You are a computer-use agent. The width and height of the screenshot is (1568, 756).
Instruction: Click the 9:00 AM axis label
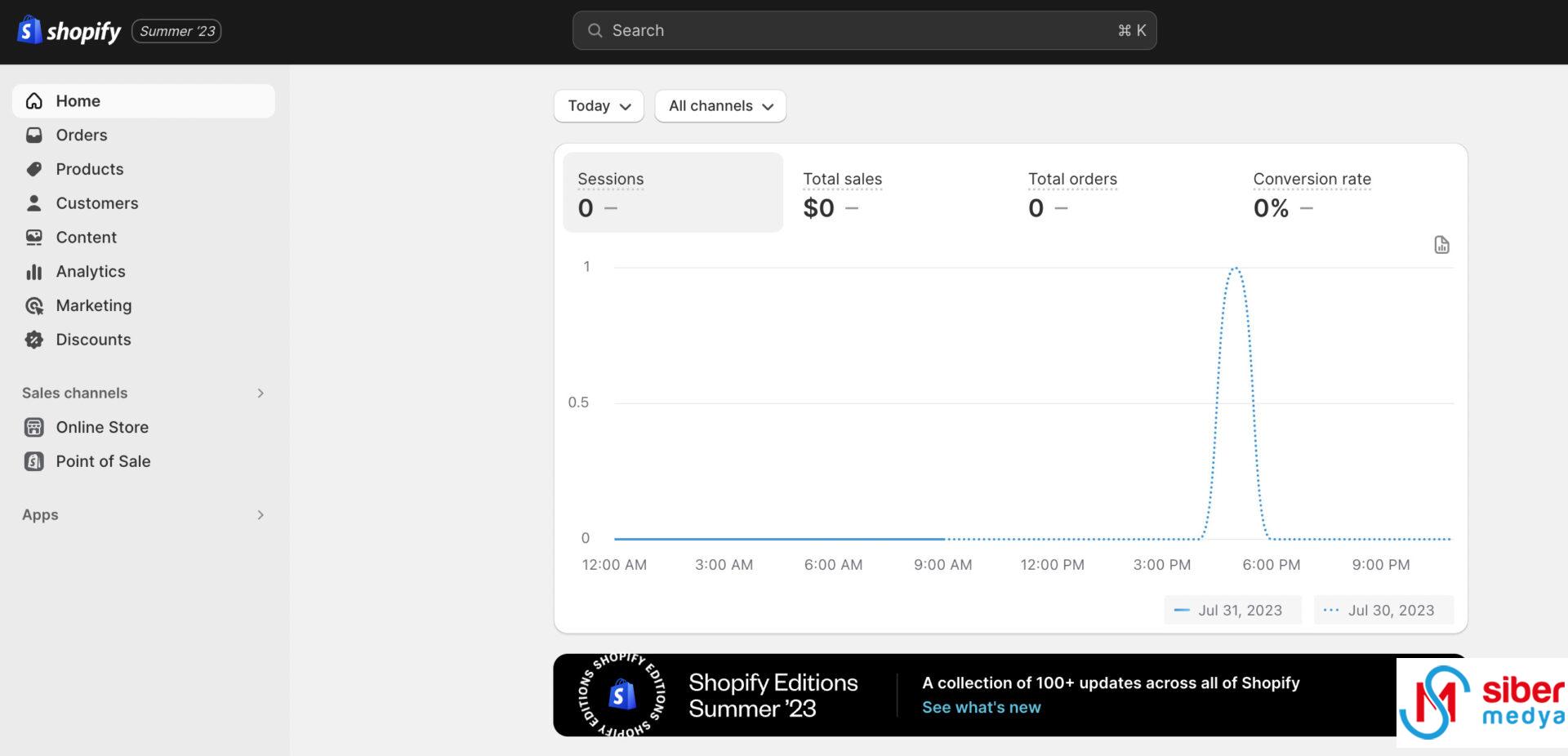pos(942,565)
